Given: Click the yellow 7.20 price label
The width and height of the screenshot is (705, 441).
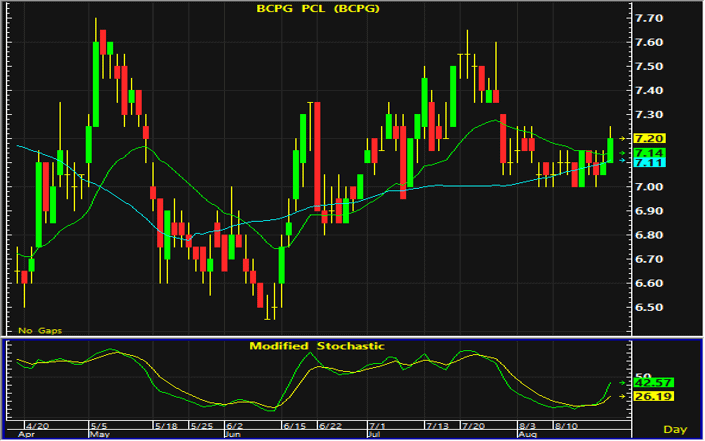Looking at the screenshot, I should point(649,138).
